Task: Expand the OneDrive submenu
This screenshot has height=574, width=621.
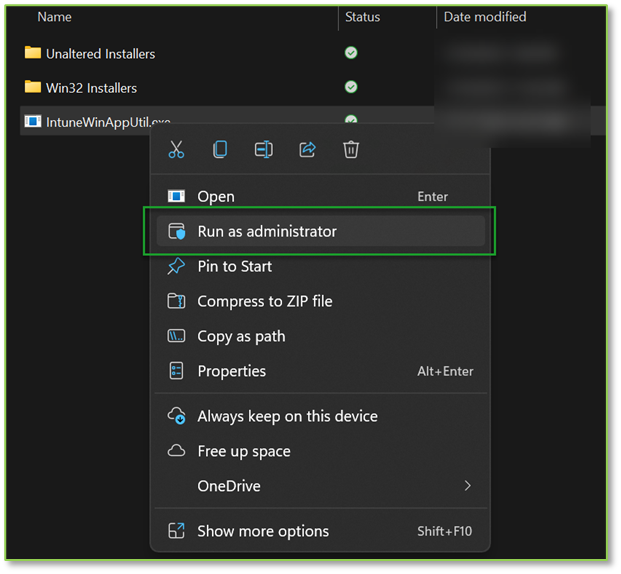Action: point(320,486)
